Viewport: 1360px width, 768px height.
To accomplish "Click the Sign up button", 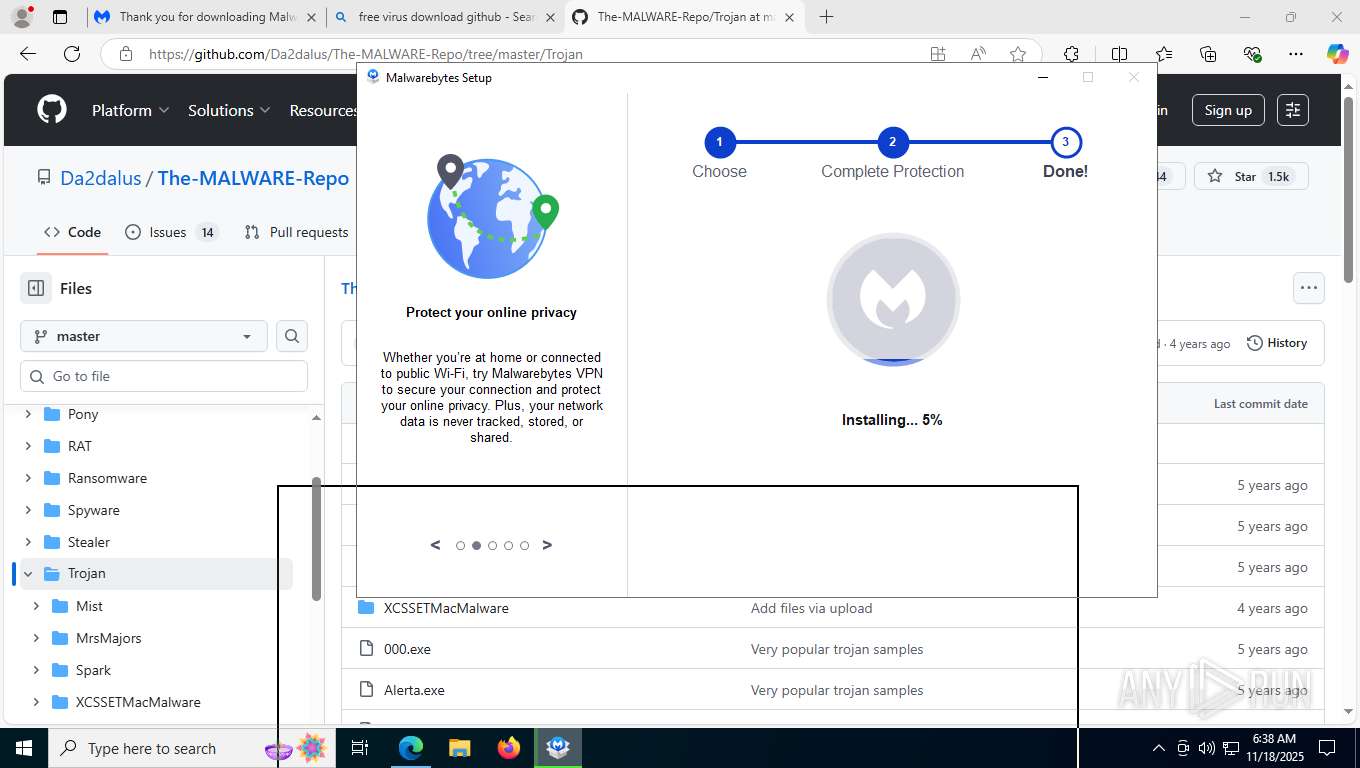I will pos(1228,110).
